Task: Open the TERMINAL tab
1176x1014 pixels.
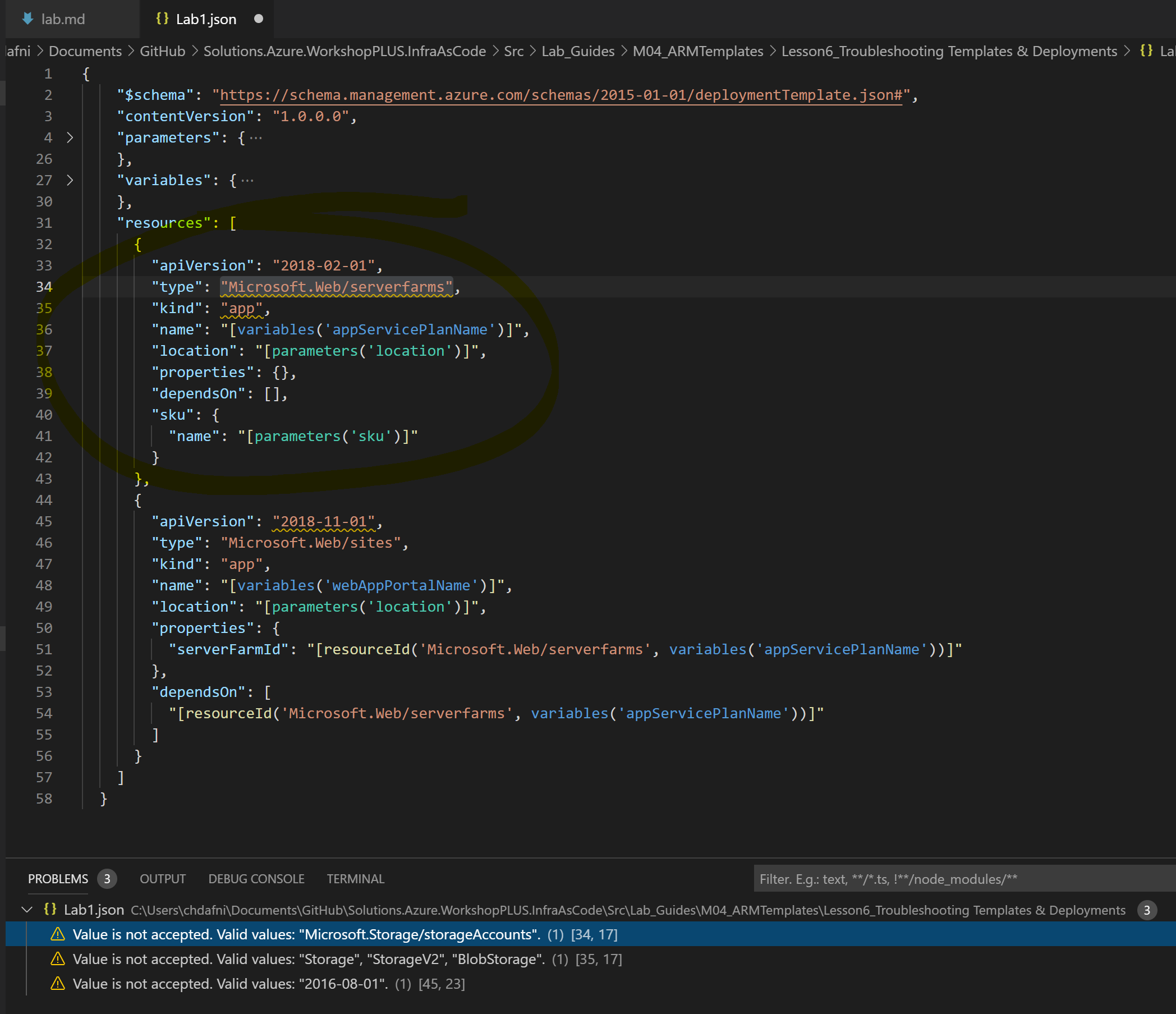Action: 355,878
